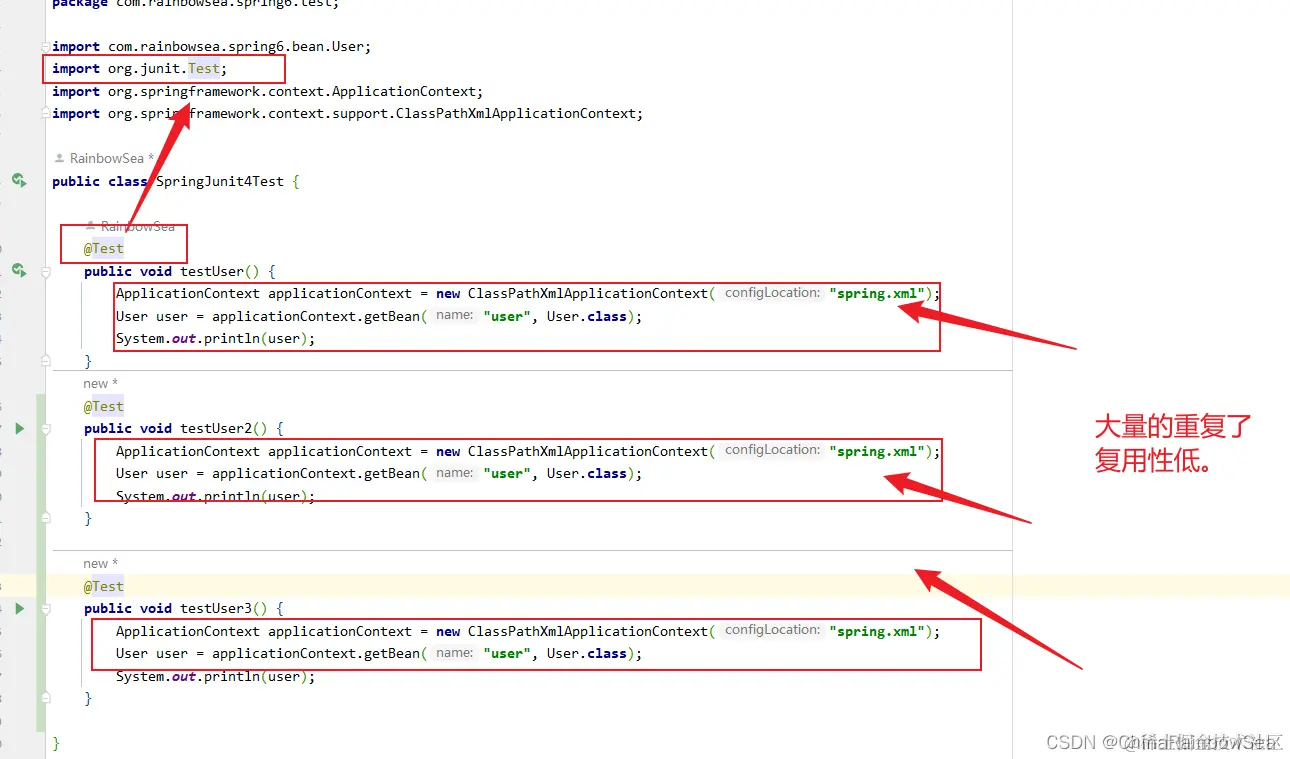Click the 'org.springframework.context.ApplicationContext' import line
Image resolution: width=1290 pixels, height=759 pixels.
267,91
